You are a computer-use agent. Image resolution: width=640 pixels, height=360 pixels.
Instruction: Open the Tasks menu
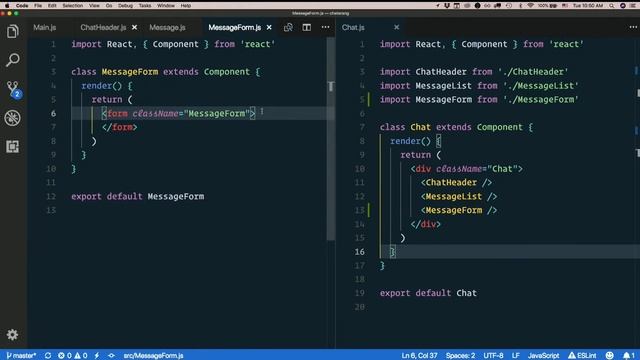pos(144,6)
